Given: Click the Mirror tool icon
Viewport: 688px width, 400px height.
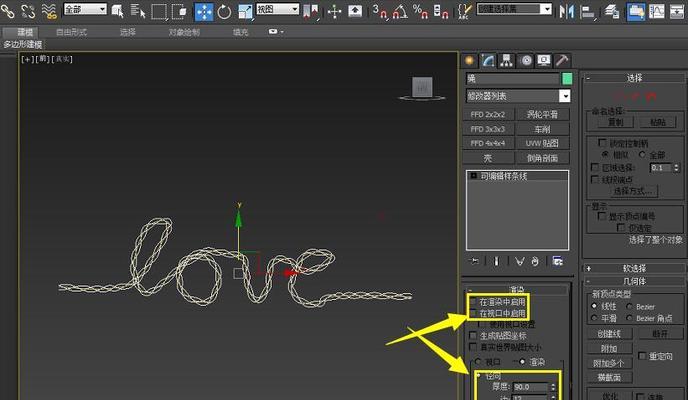Looking at the screenshot, I should pyautogui.click(x=566, y=11).
